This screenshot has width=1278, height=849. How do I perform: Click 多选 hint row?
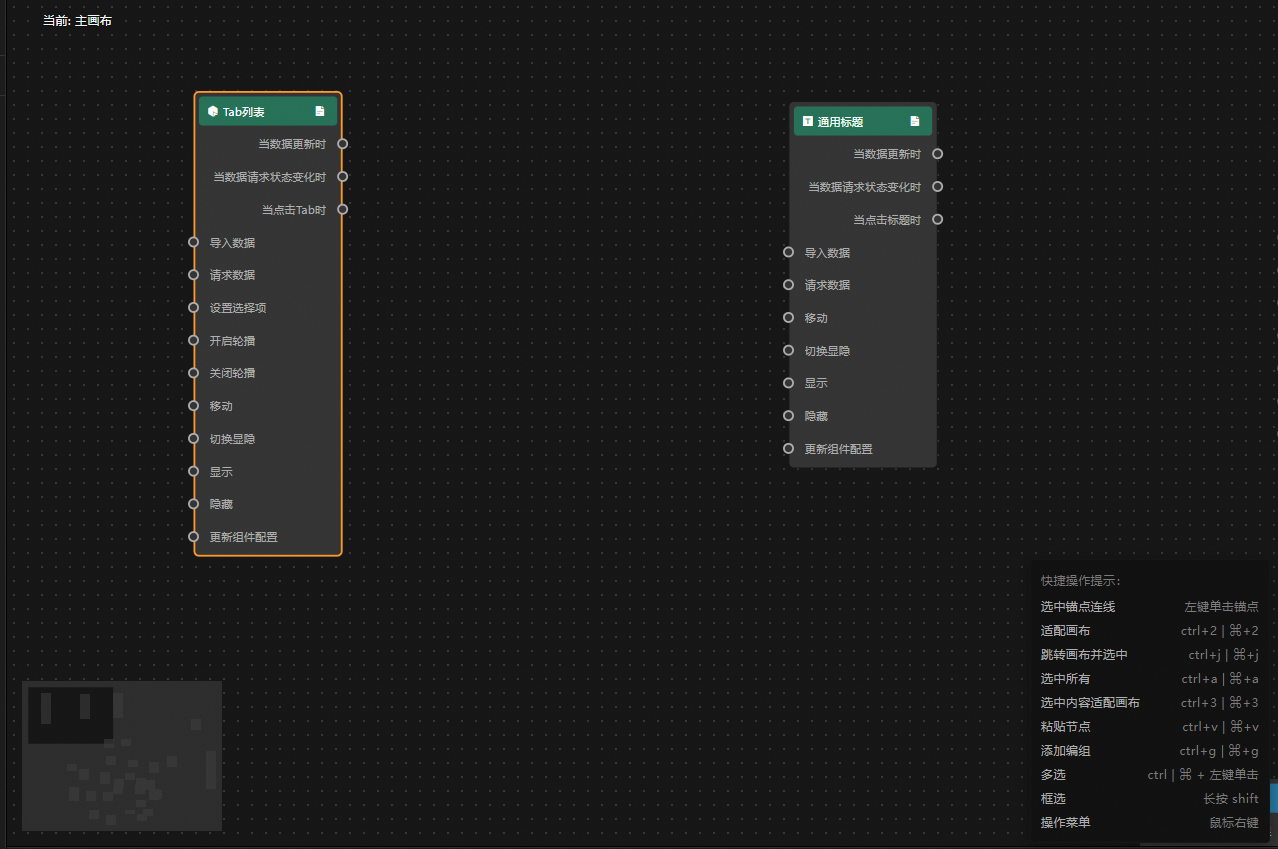pos(1149,775)
